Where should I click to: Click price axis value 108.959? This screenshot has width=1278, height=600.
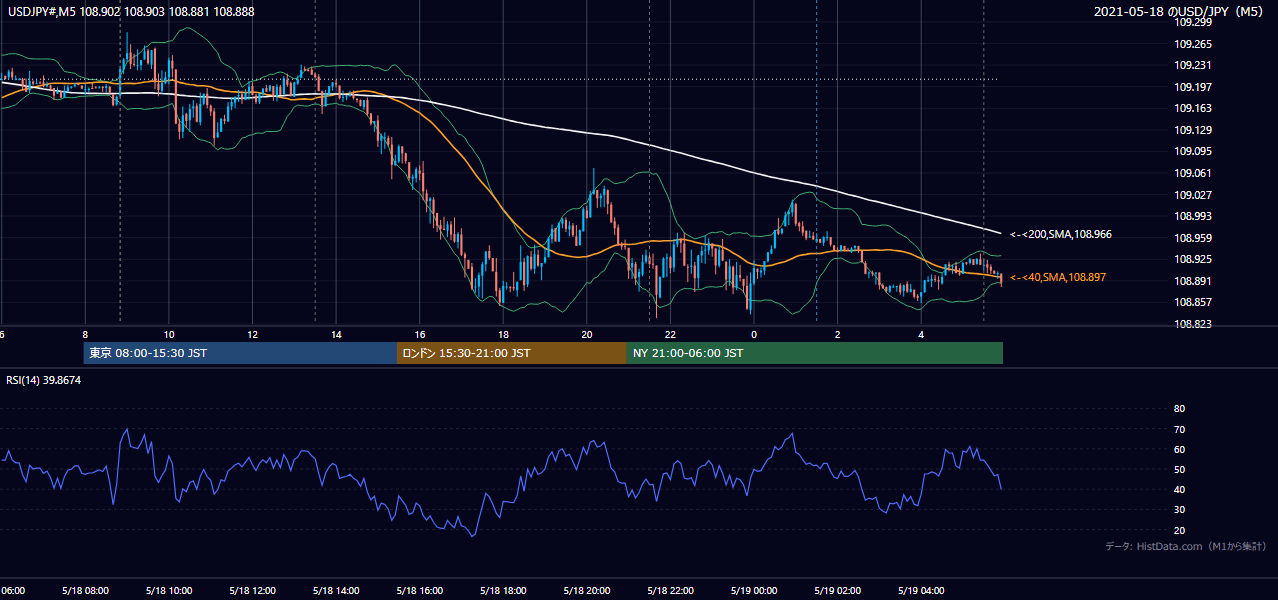1192,238
